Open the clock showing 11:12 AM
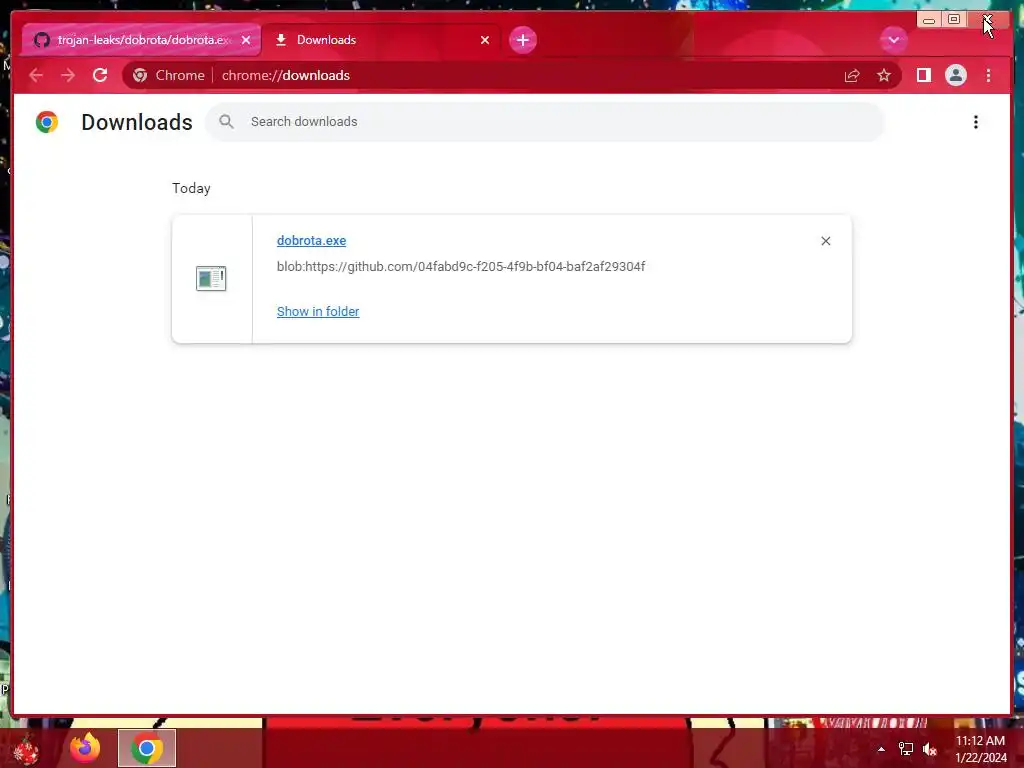 [x=980, y=749]
